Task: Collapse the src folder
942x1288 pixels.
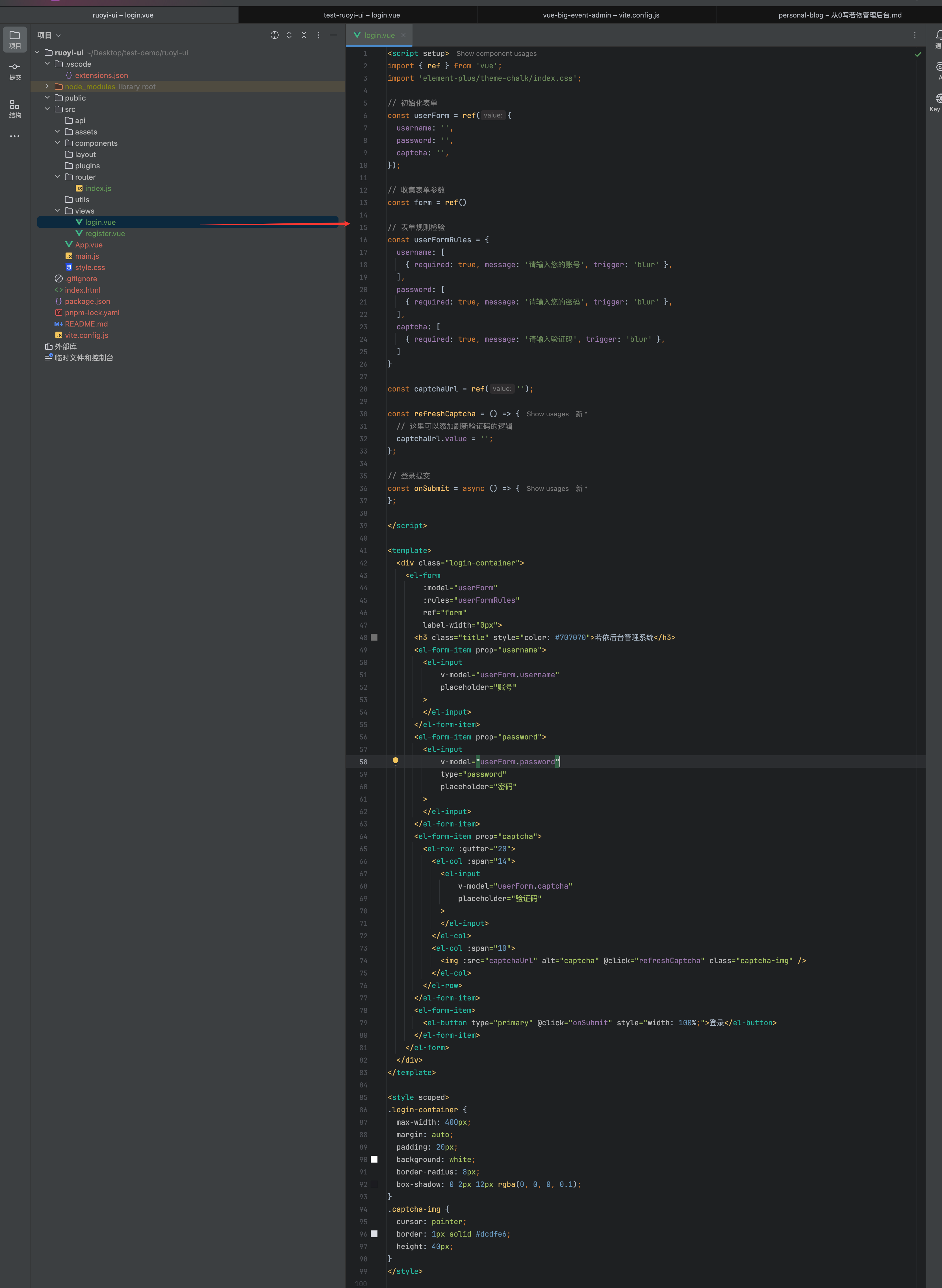Action: [47, 109]
